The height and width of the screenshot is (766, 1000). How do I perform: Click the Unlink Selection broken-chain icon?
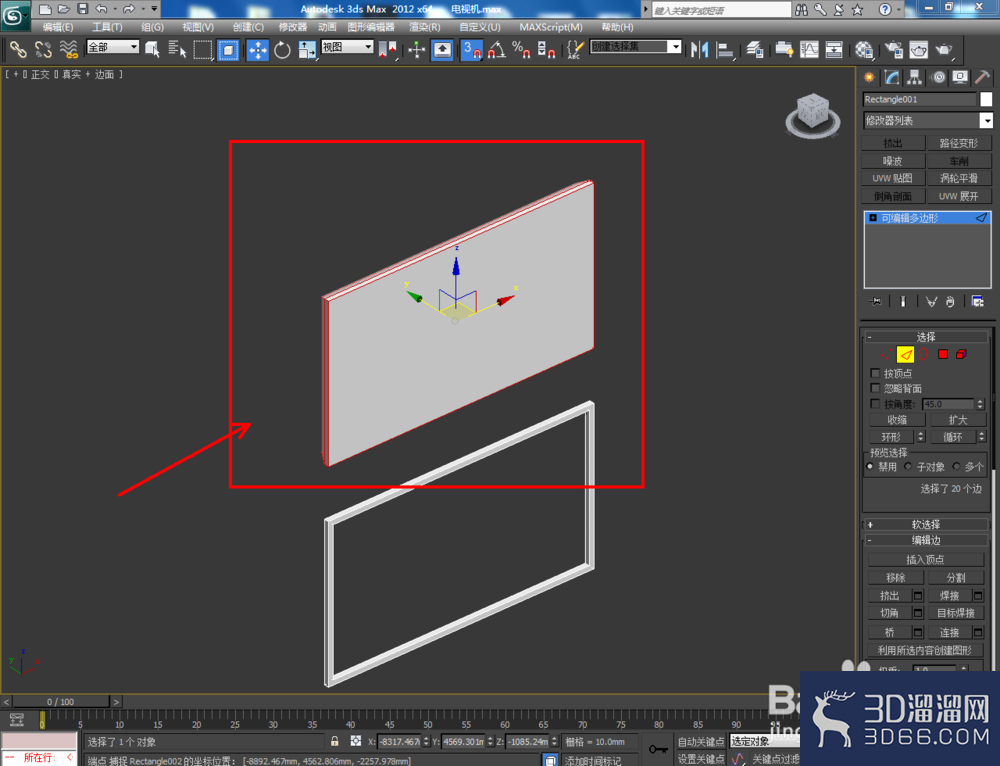[x=43, y=49]
